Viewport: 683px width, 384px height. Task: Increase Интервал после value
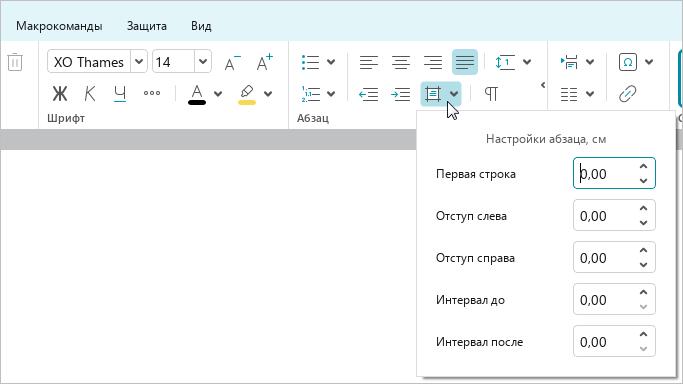[x=643, y=334]
